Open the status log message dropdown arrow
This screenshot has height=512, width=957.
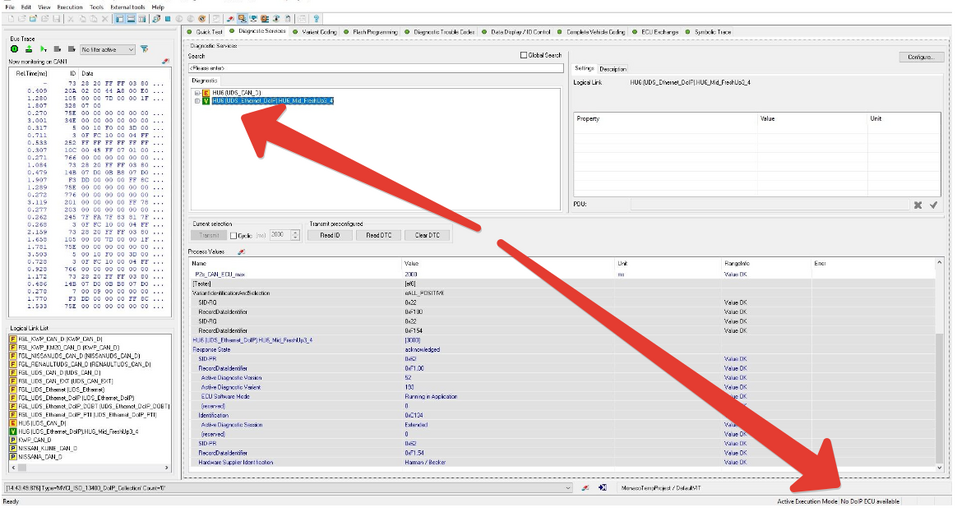tap(568, 488)
